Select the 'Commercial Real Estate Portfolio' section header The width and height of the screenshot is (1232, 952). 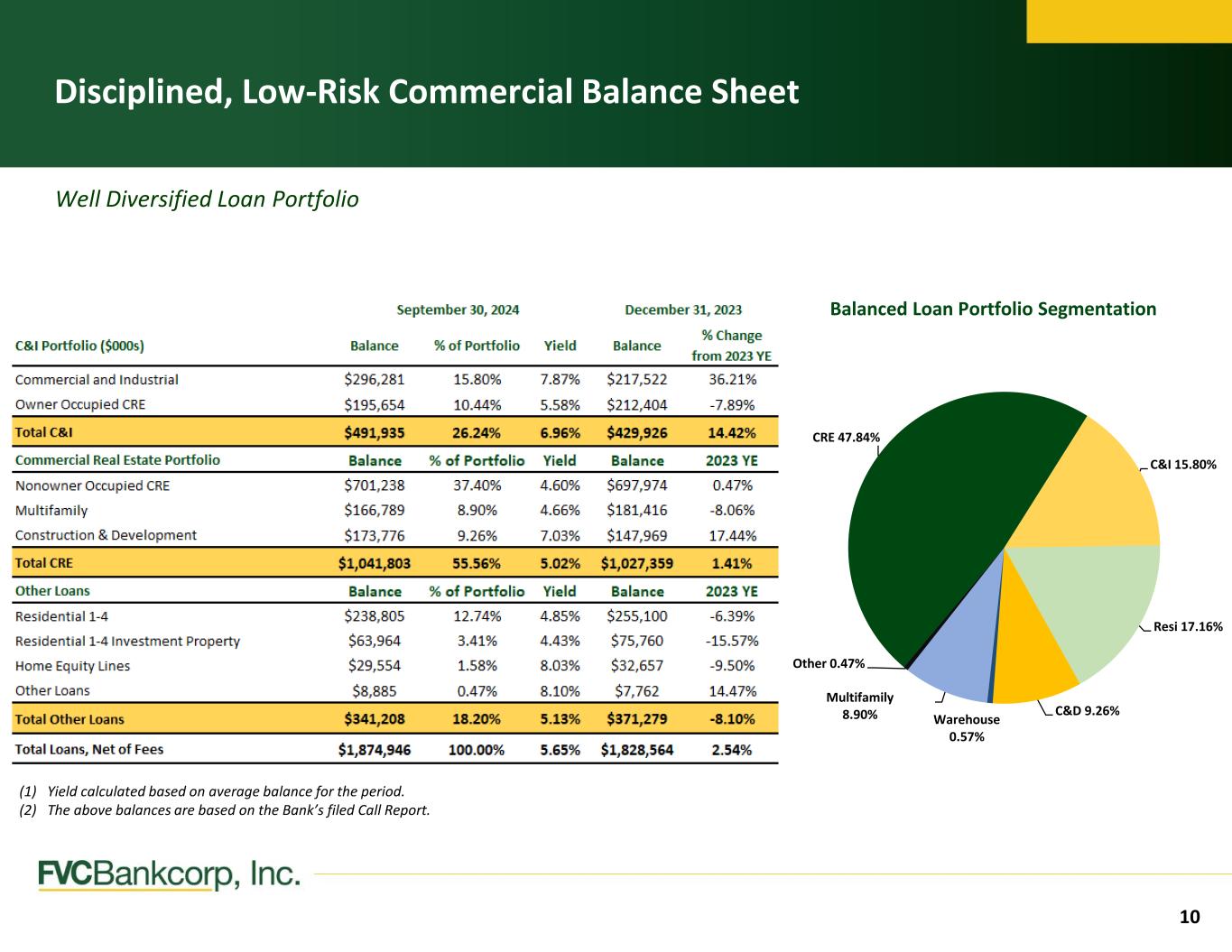click(x=117, y=460)
